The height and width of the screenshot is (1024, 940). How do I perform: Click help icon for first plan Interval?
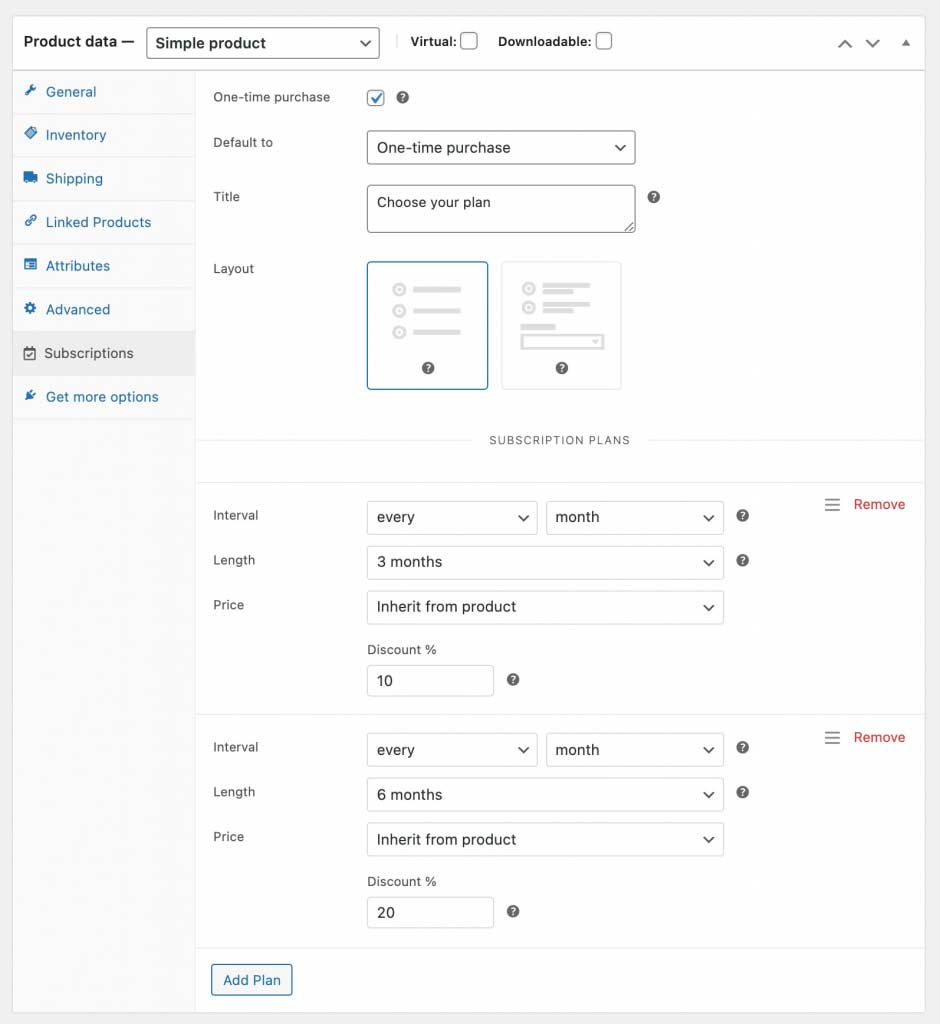point(742,515)
